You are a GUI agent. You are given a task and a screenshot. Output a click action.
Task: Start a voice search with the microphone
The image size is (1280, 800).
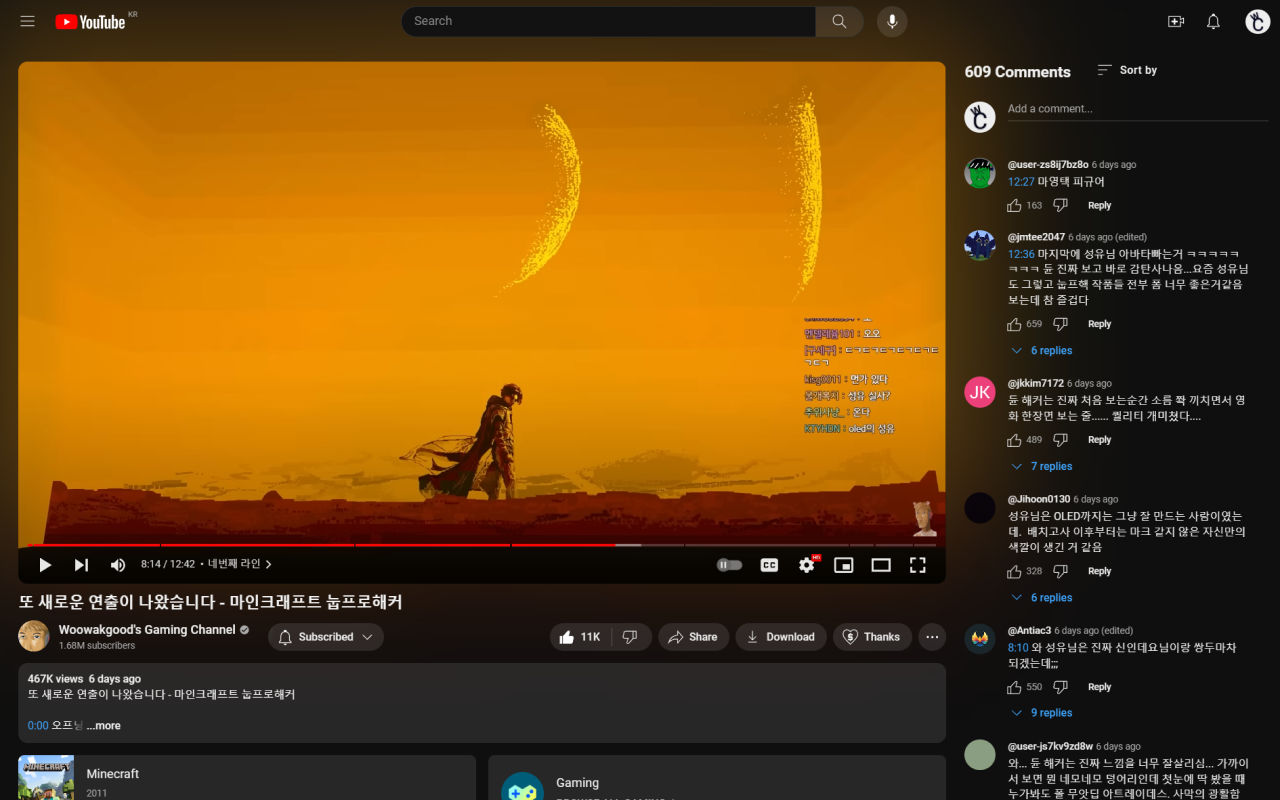tap(891, 21)
